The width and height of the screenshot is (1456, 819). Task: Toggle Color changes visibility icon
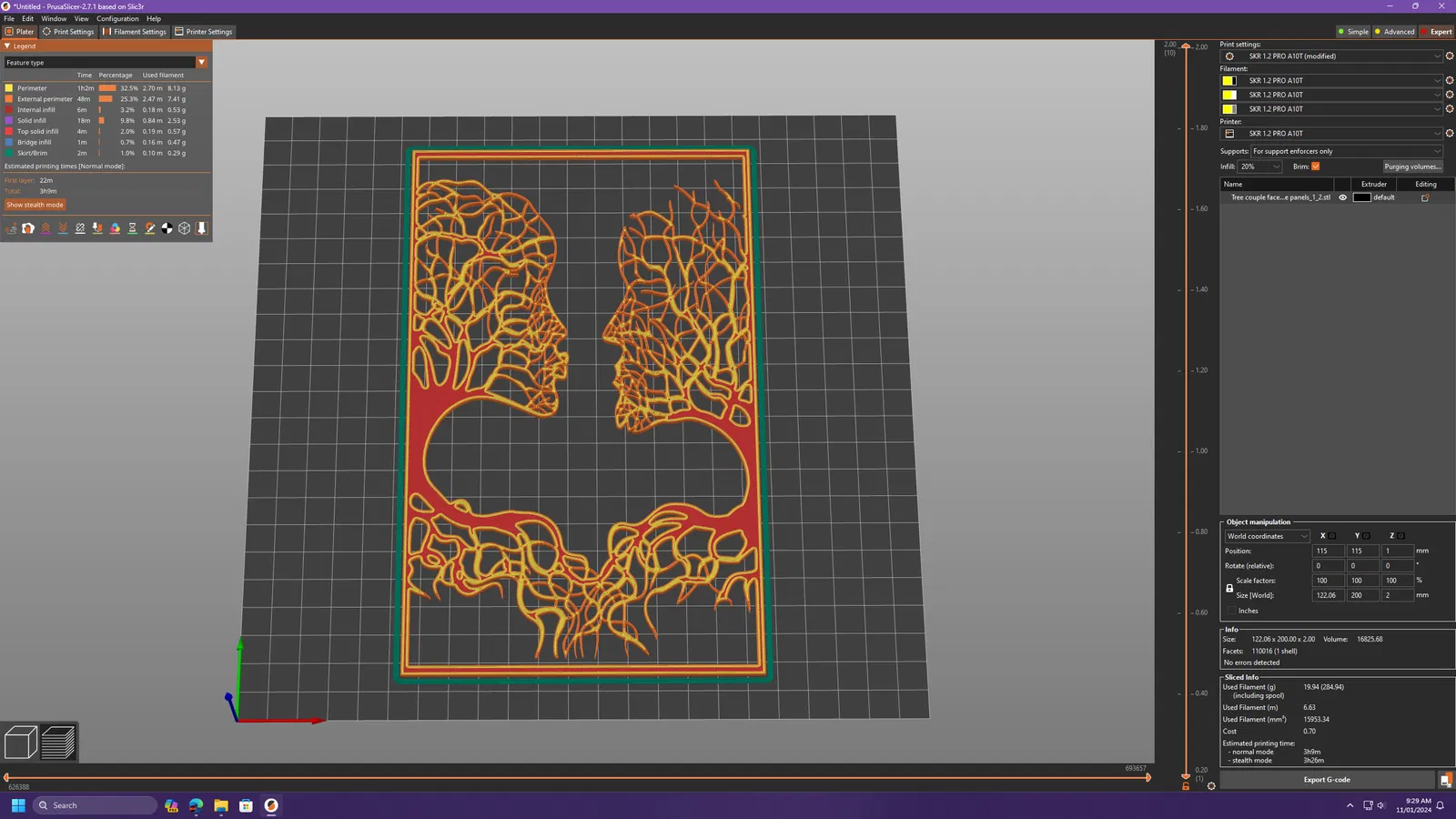tap(115, 228)
